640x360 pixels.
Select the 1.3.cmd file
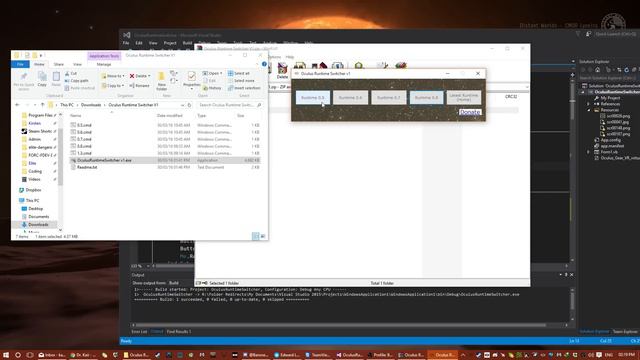point(165,153)
